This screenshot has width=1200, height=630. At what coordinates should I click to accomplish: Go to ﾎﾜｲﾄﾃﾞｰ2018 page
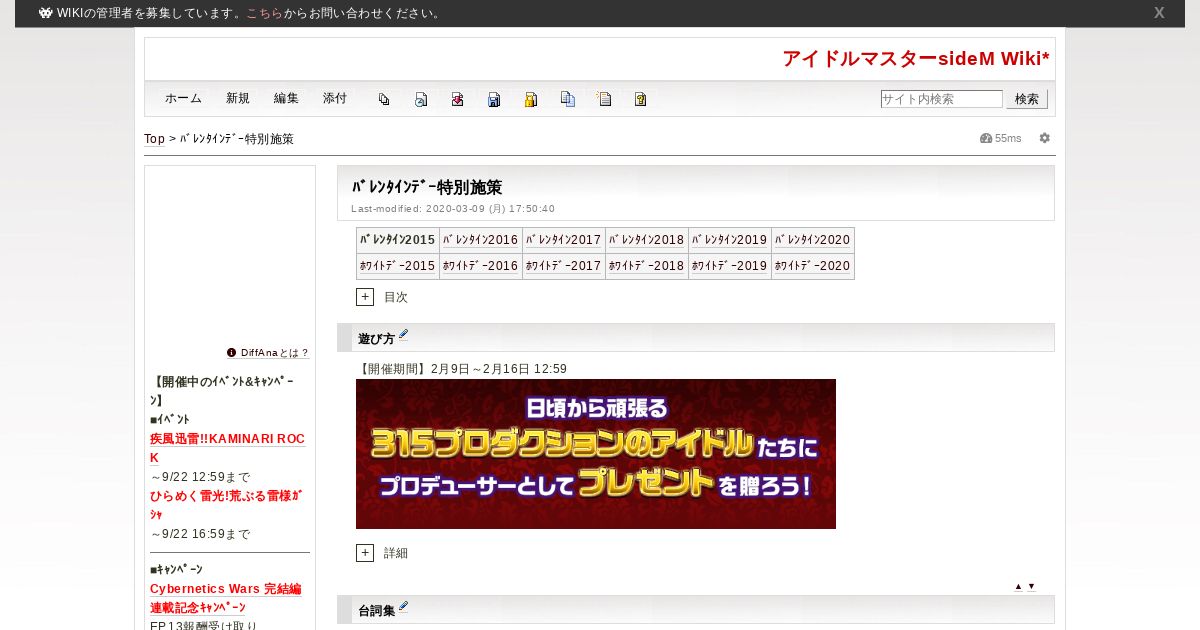pos(647,266)
